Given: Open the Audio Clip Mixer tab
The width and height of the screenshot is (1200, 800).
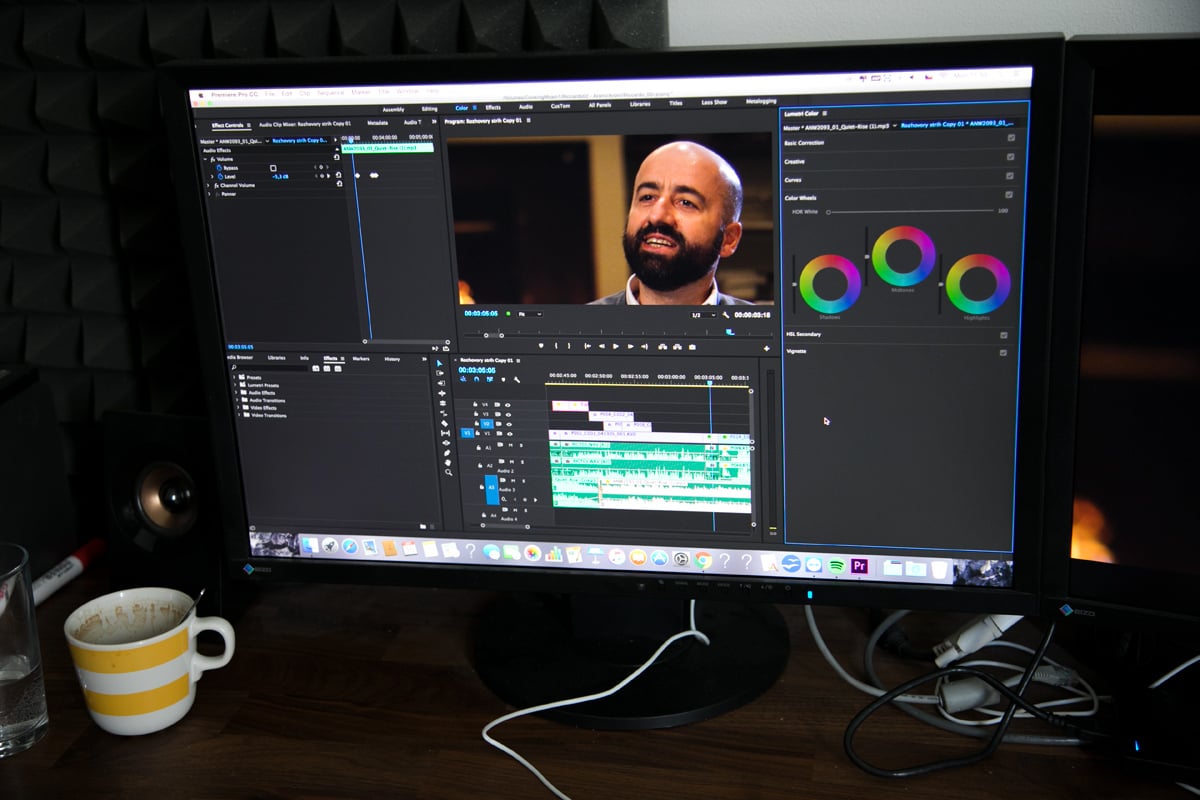Looking at the screenshot, I should [x=305, y=124].
